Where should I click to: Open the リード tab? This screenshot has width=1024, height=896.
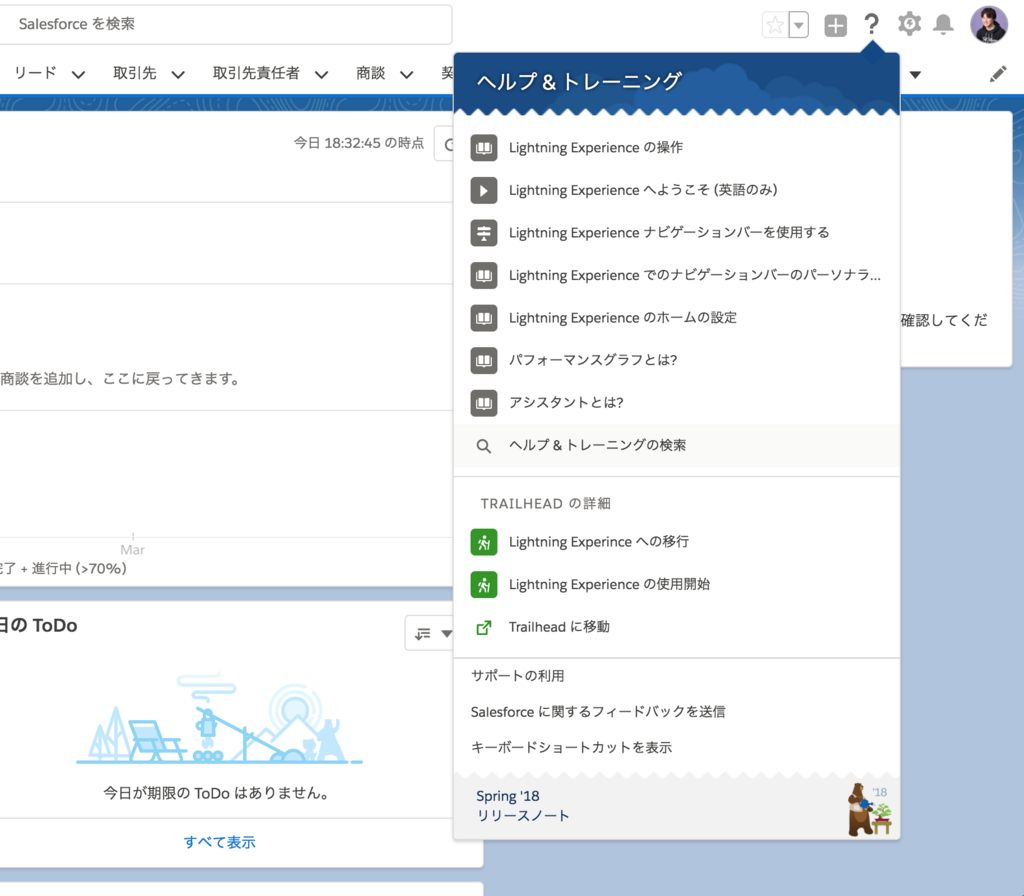[x=35, y=73]
